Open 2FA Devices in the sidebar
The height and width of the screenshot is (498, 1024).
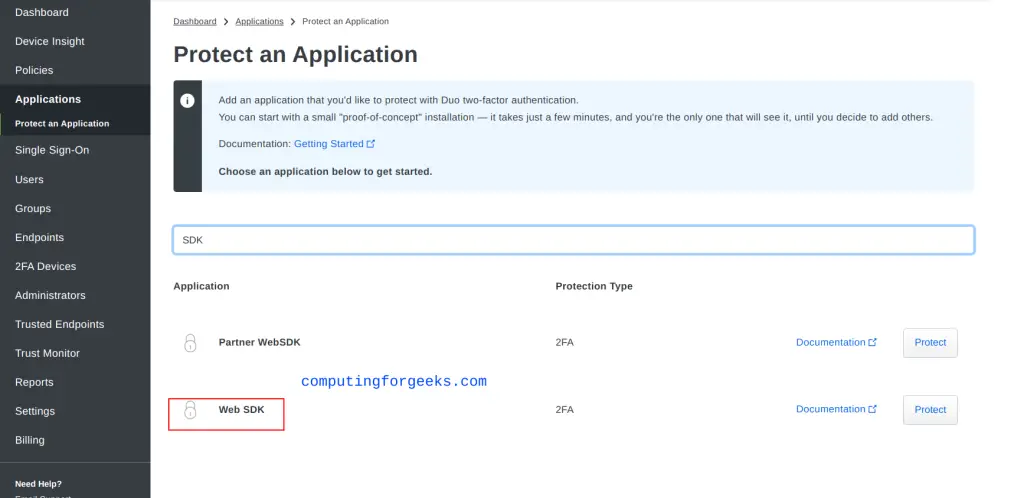(45, 266)
